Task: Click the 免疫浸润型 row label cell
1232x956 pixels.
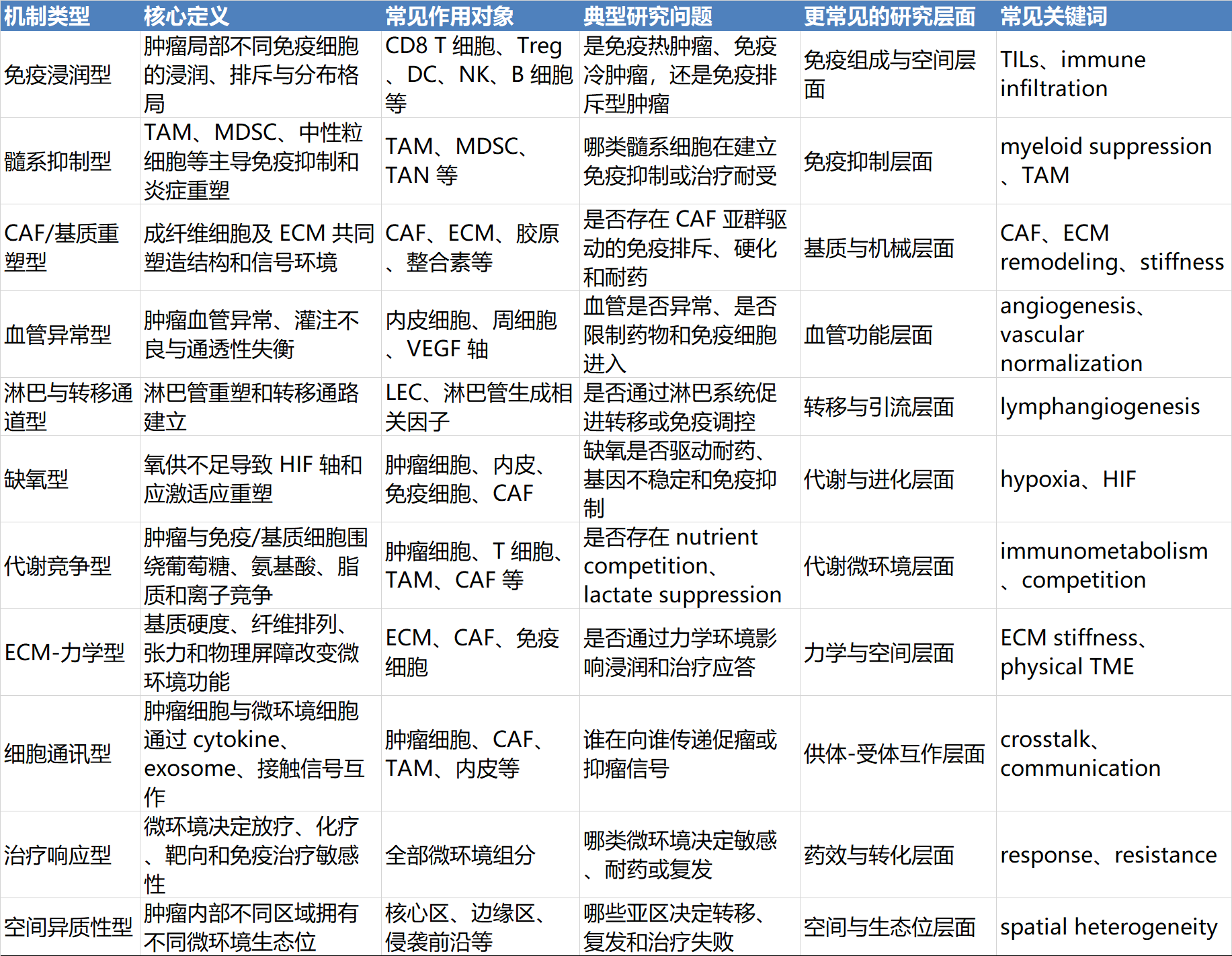Action: click(58, 75)
